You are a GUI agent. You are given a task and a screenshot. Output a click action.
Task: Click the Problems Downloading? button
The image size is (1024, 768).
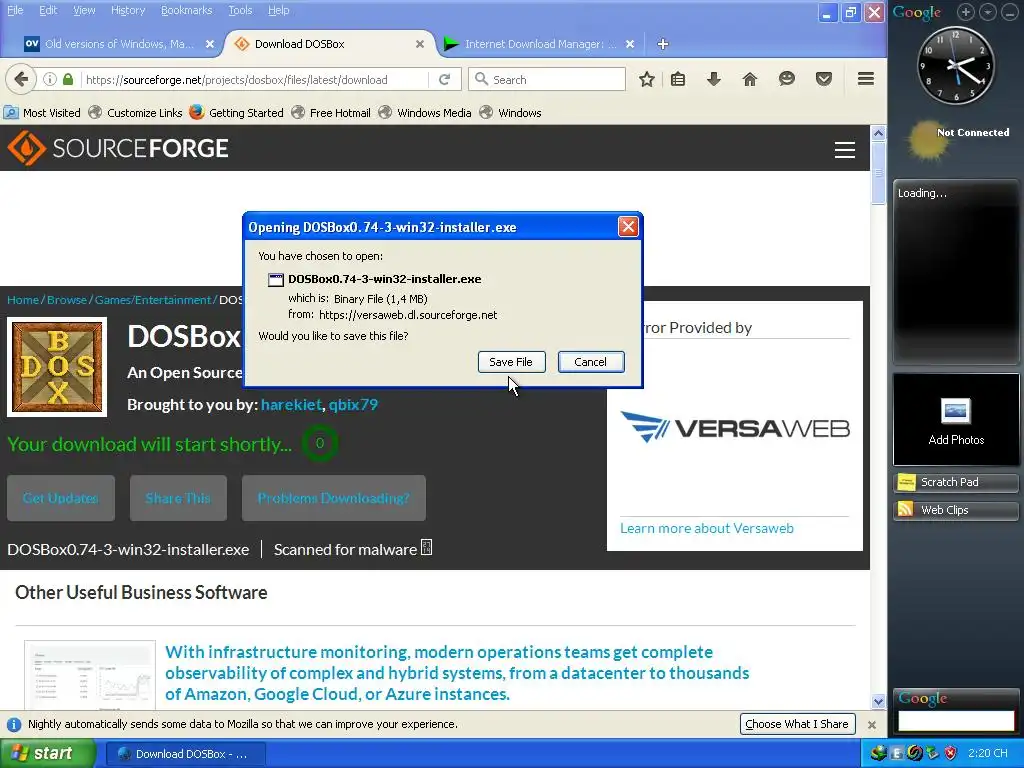pyautogui.click(x=334, y=498)
